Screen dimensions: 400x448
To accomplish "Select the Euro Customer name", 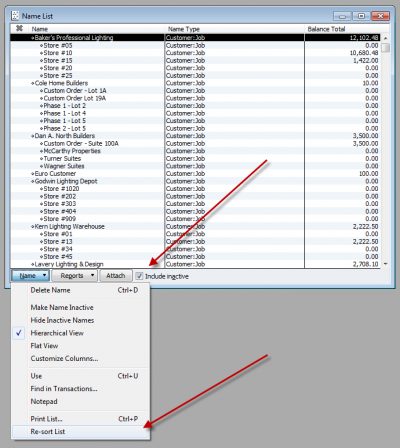I will (x=55, y=174).
